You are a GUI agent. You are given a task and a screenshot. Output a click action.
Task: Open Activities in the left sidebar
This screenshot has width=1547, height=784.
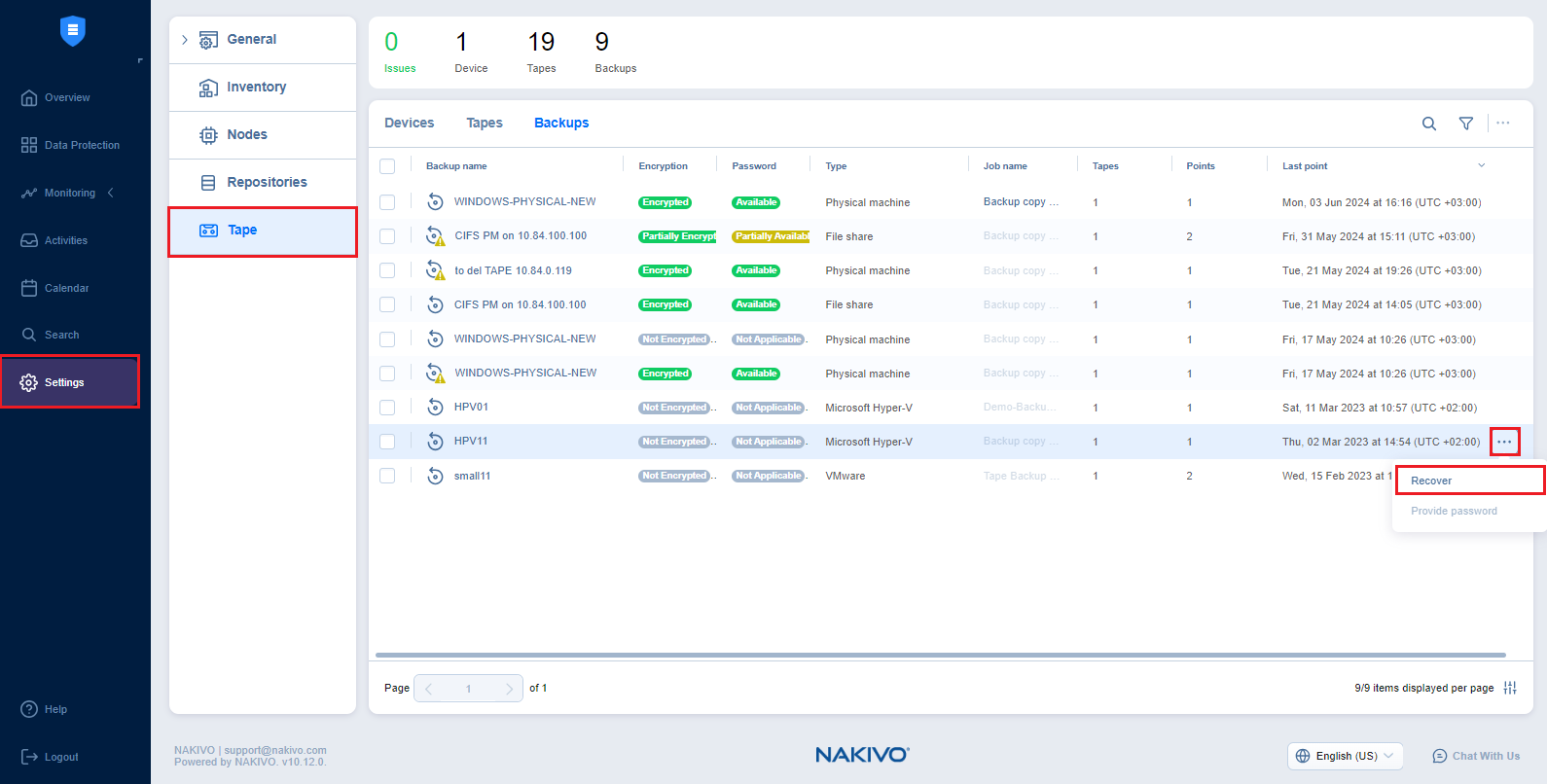tap(65, 240)
